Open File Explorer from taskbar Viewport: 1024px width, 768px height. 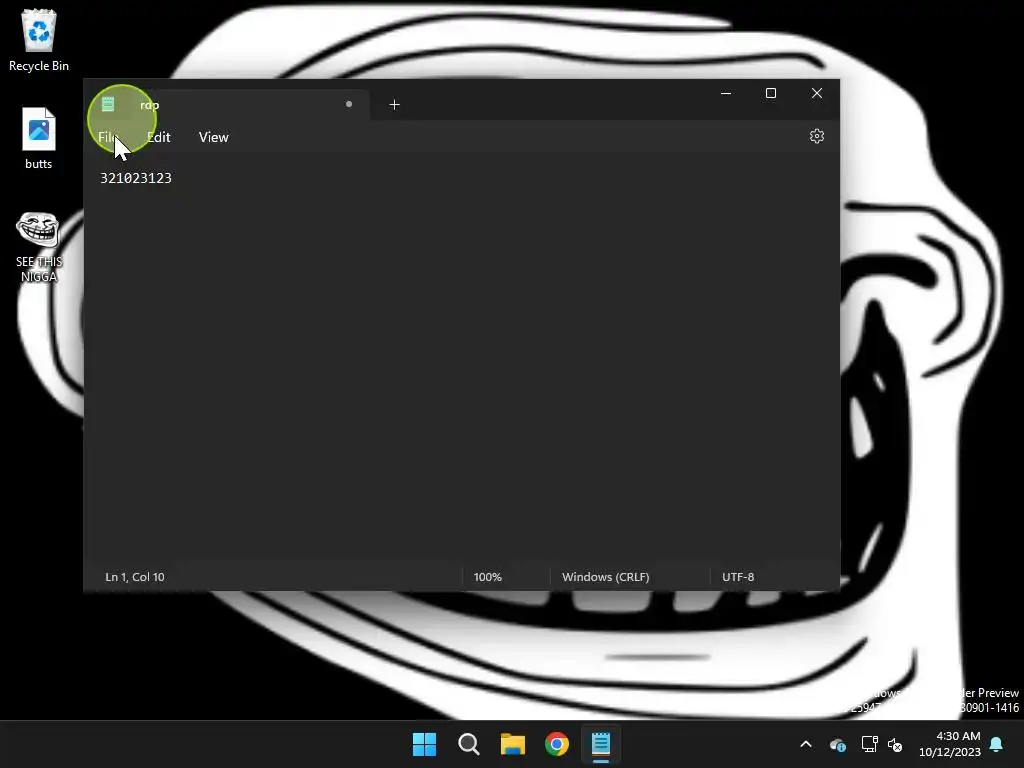[x=513, y=744]
